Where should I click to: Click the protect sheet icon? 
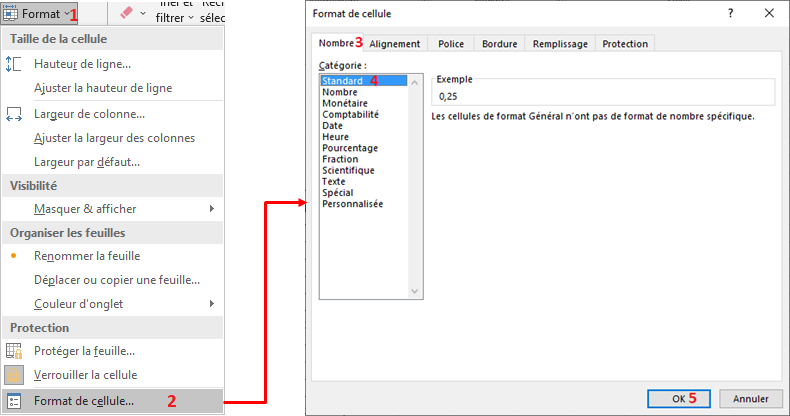tap(14, 351)
